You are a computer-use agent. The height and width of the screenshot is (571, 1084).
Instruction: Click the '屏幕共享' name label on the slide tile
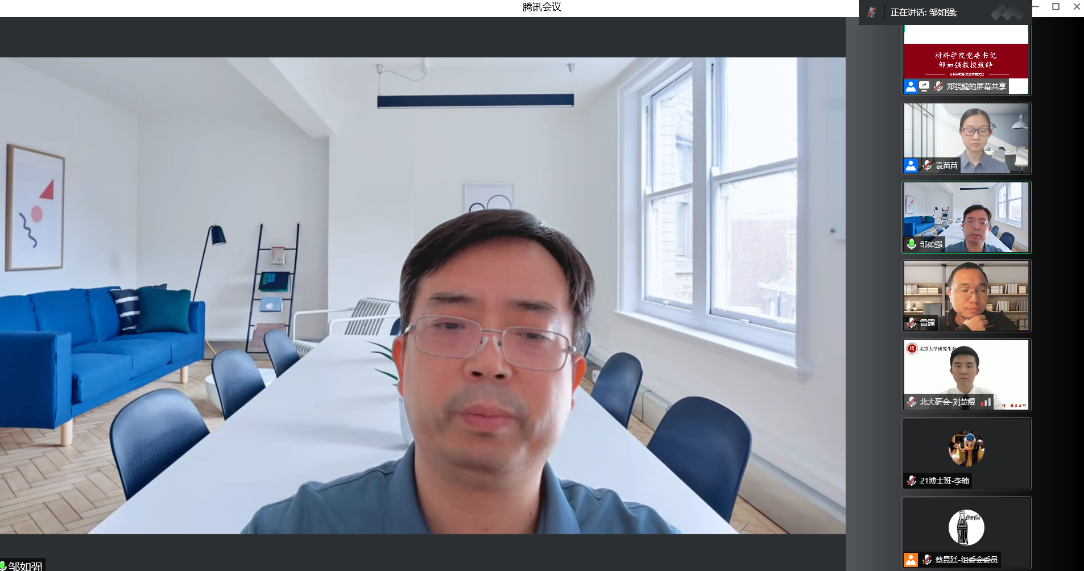click(x=976, y=86)
